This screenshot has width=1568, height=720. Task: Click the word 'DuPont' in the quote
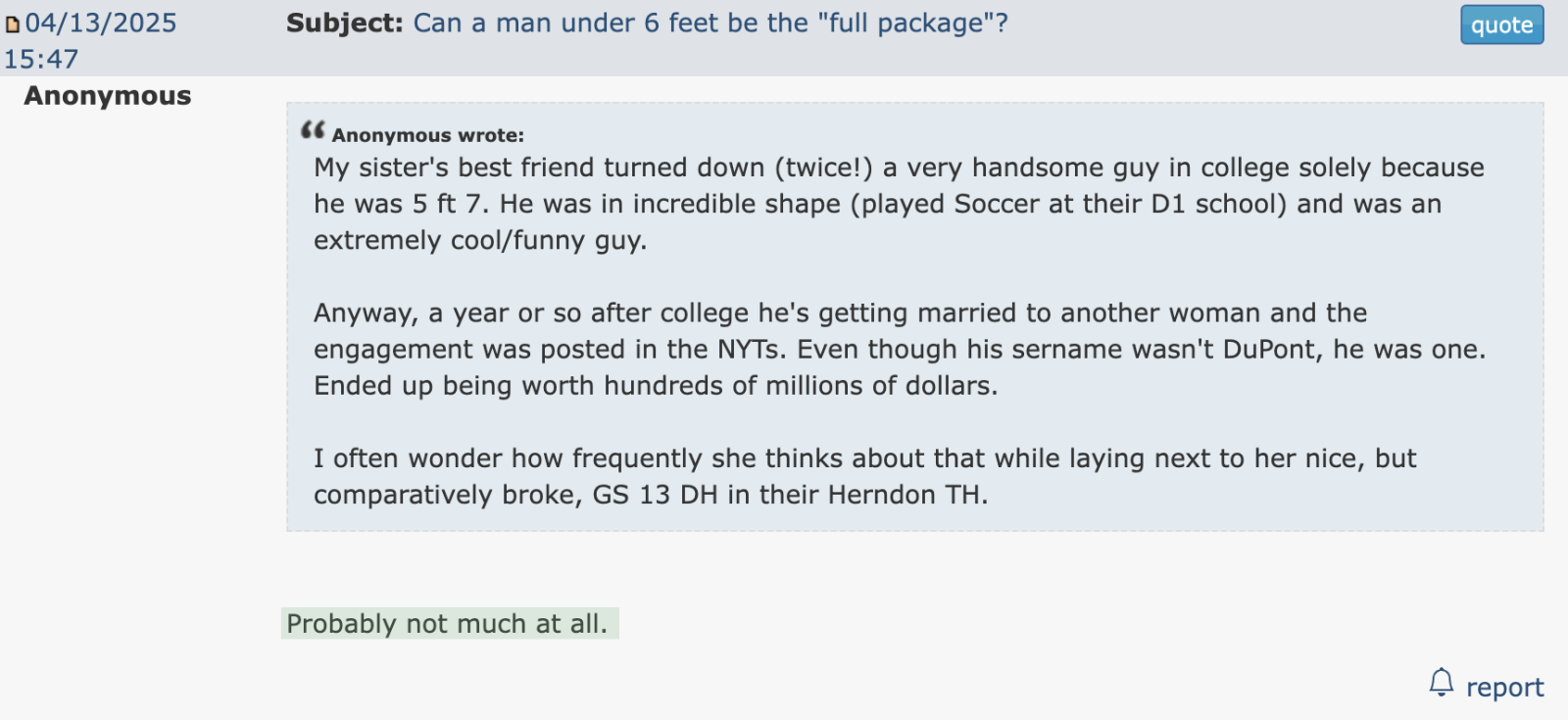1269,349
